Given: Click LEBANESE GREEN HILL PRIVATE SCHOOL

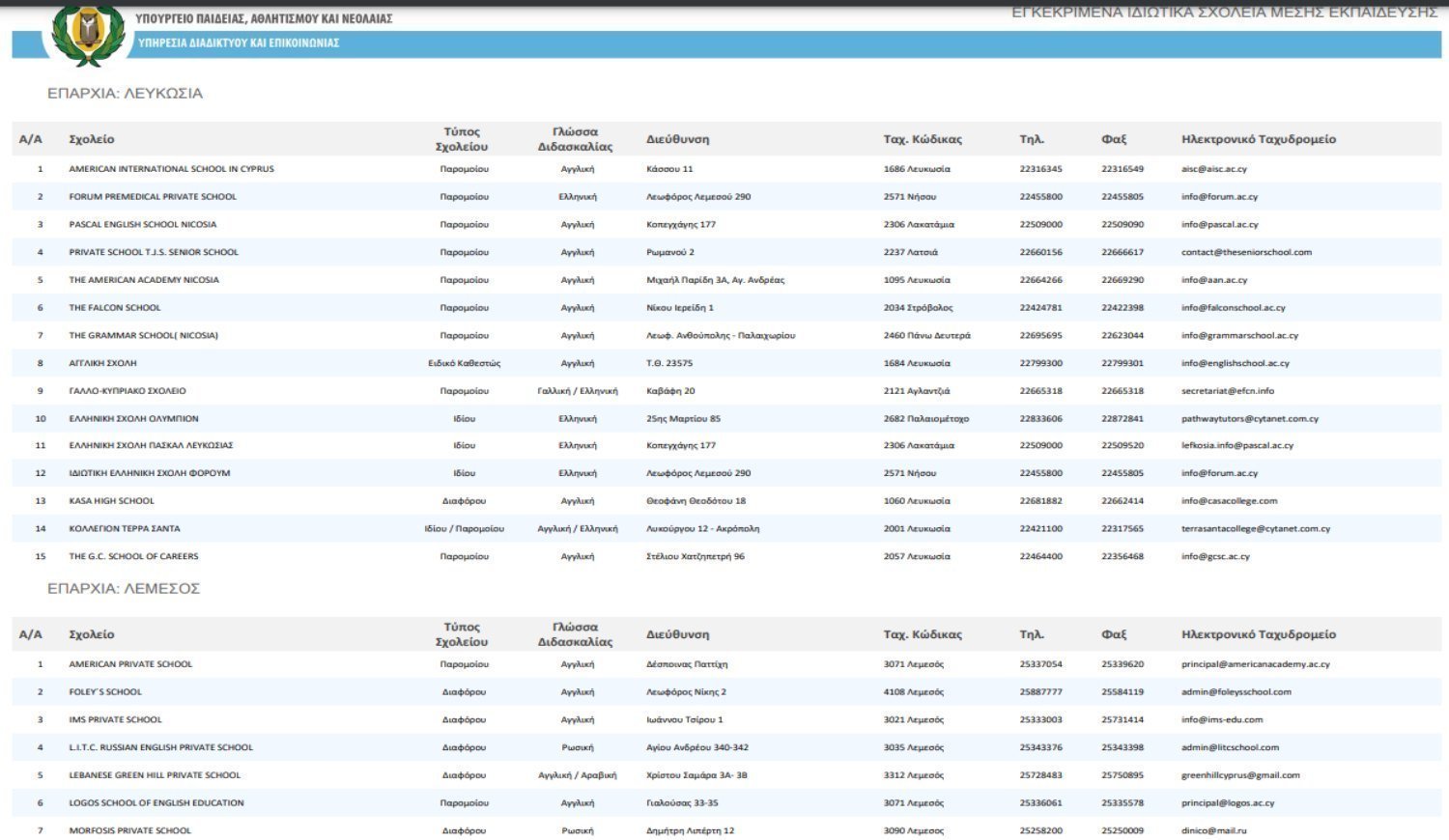Looking at the screenshot, I should [155, 775].
